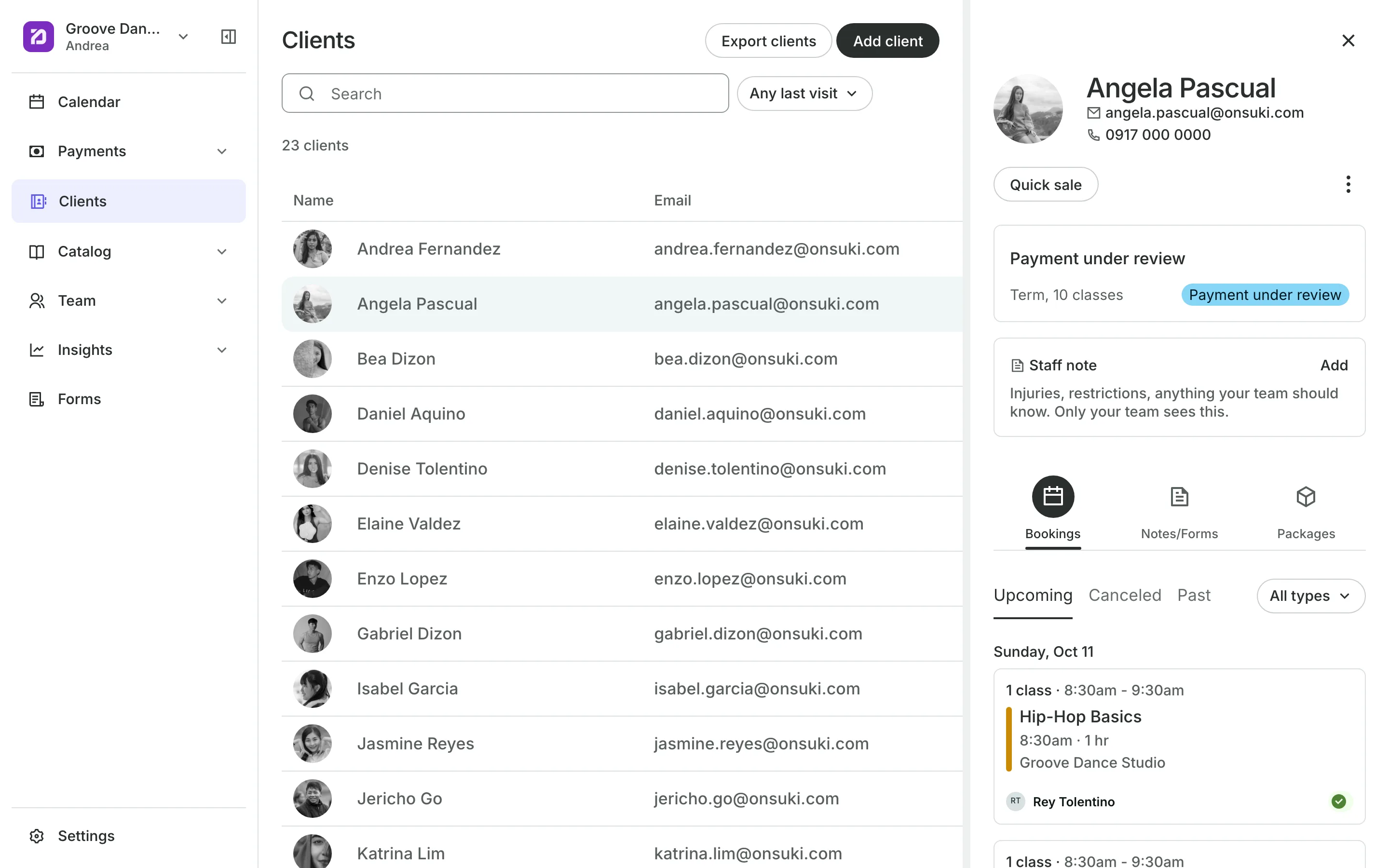Switch to the Packages tab
The height and width of the screenshot is (868, 1389).
pos(1306,512)
